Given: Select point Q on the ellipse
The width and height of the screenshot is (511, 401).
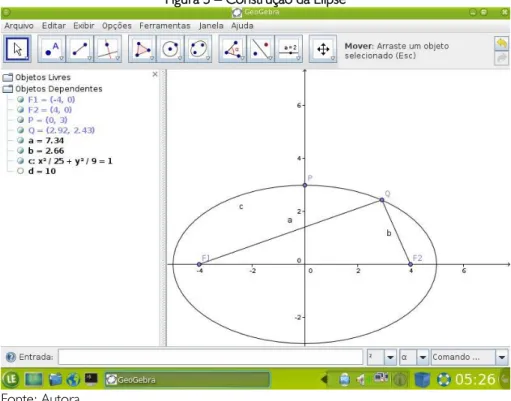Looking at the screenshot, I should [382, 200].
